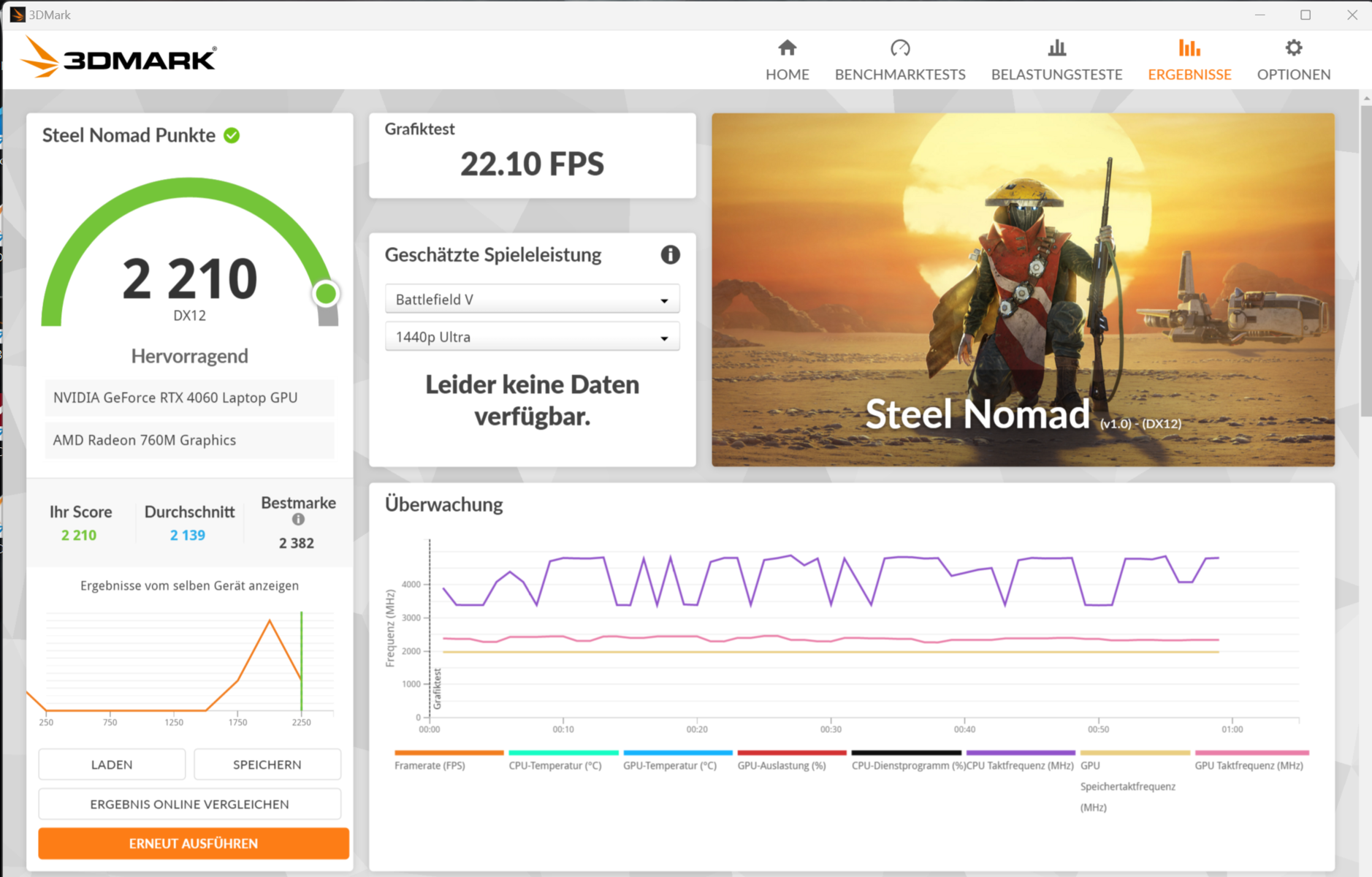Click the 3DMark title bar app icon
Image resolution: width=1372 pixels, height=877 pixels.
pos(17,15)
